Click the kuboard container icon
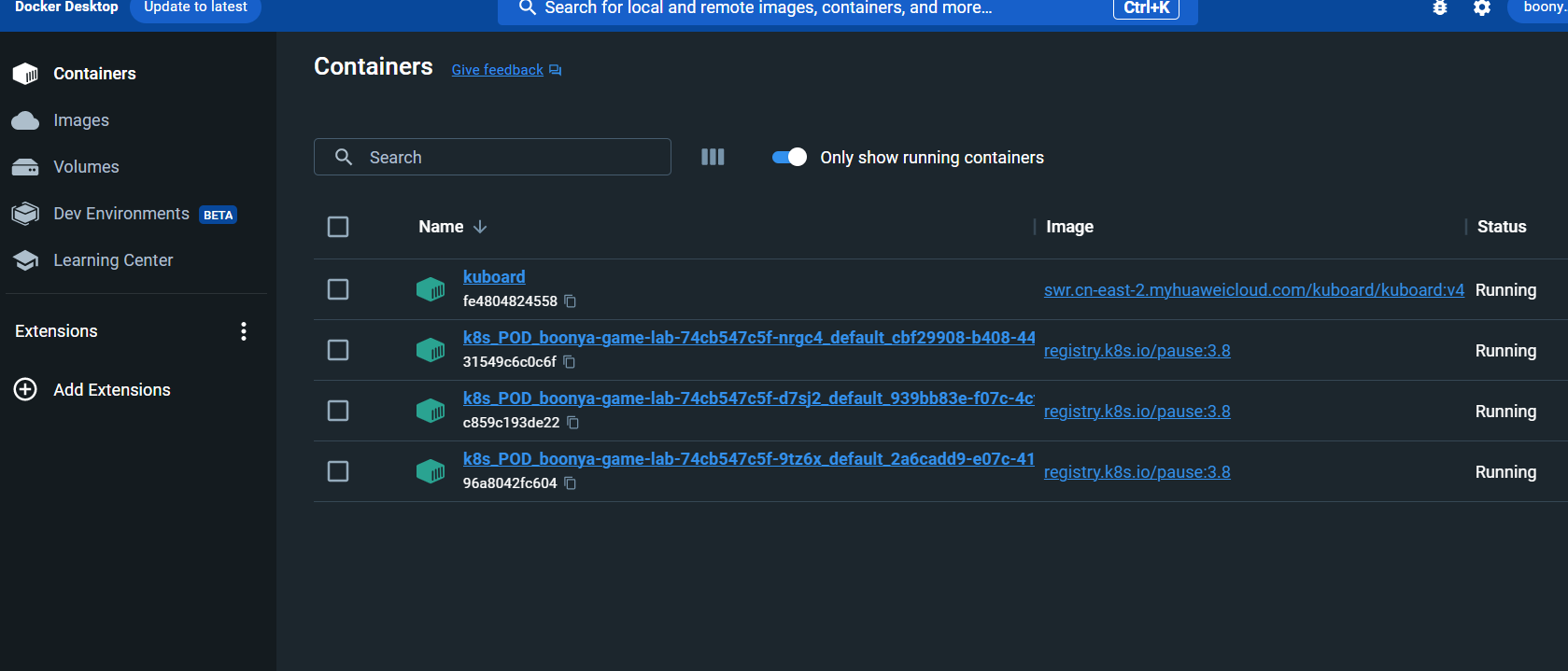The width and height of the screenshot is (1568, 671). coord(431,289)
